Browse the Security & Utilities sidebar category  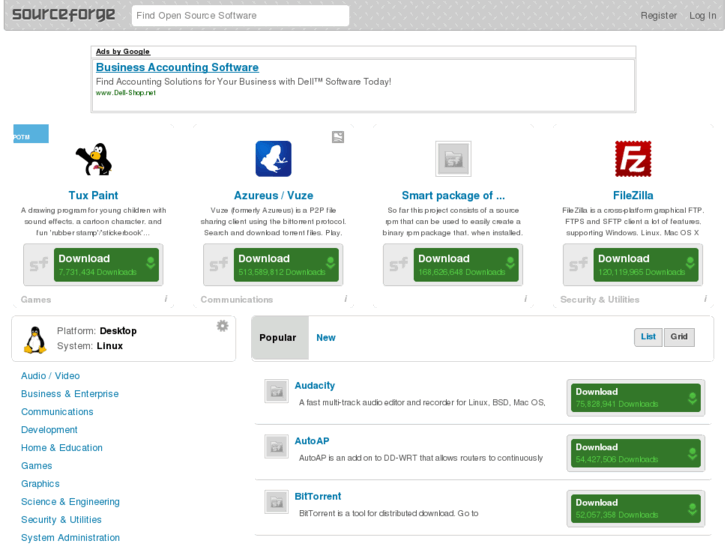point(61,519)
